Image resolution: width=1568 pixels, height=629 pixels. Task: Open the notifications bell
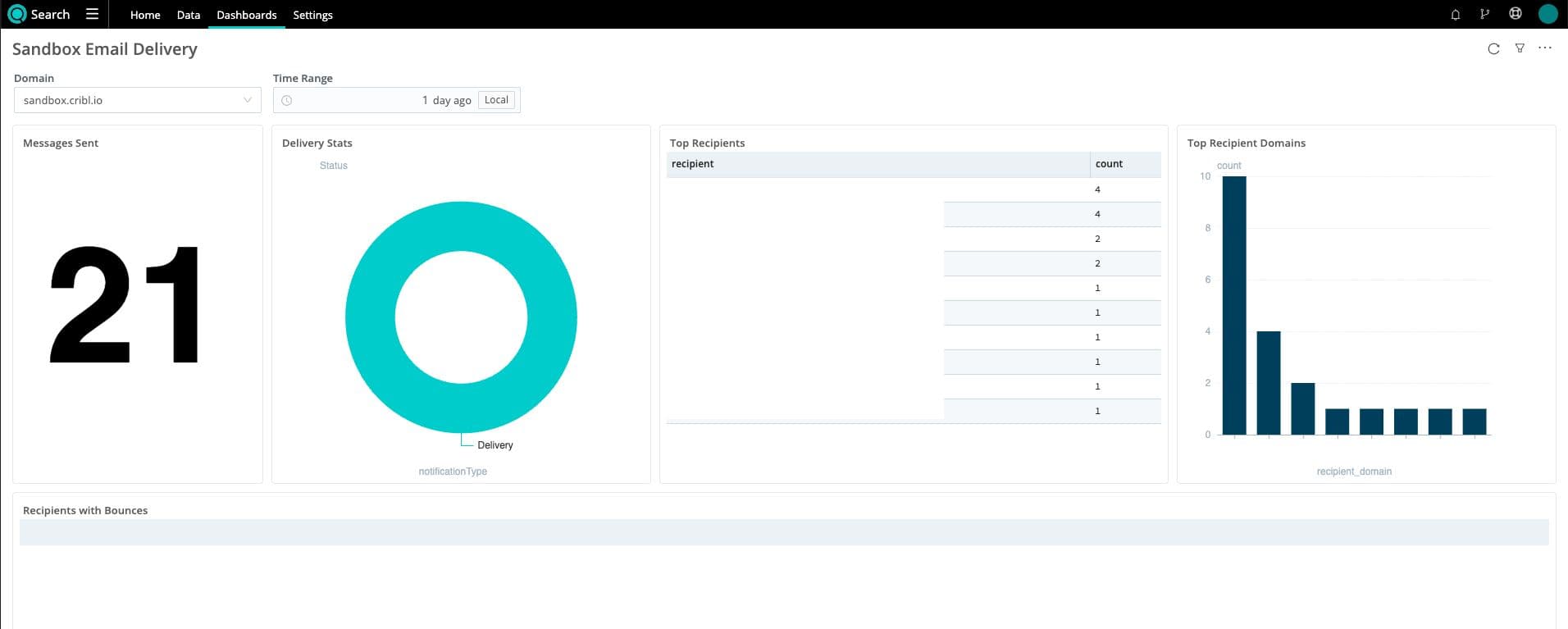click(x=1456, y=15)
